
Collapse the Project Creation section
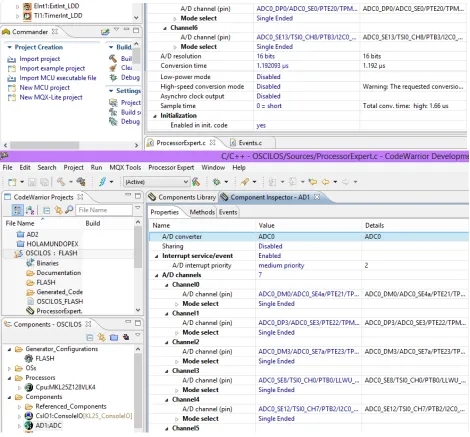point(10,47)
